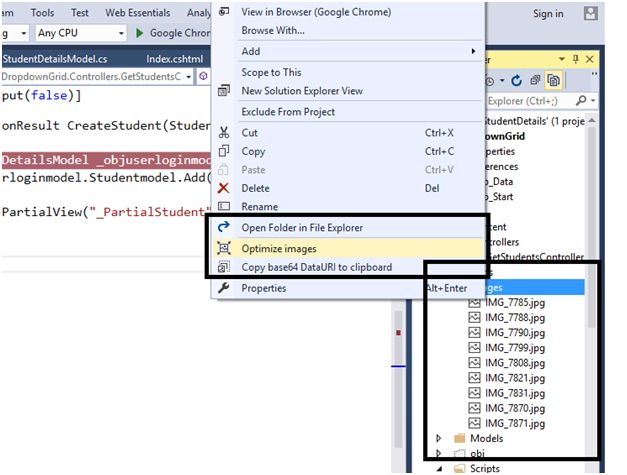Choose Rename in context menu
Image resolution: width=627 pixels, height=475 pixels.
(x=260, y=207)
